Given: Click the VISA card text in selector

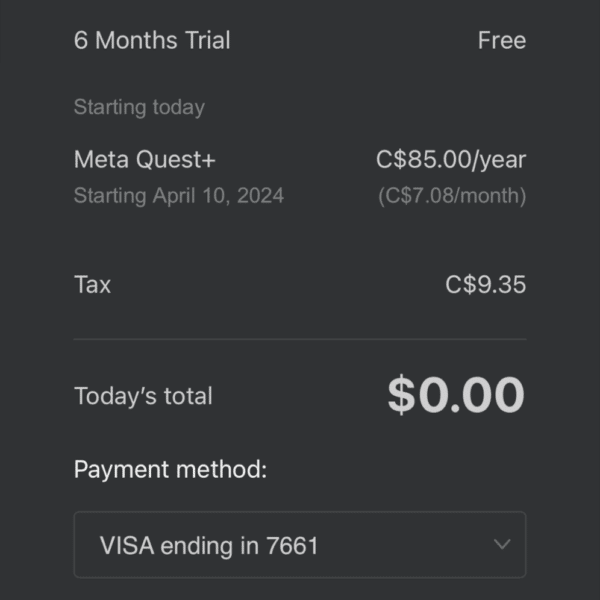Looking at the screenshot, I should point(127,545).
